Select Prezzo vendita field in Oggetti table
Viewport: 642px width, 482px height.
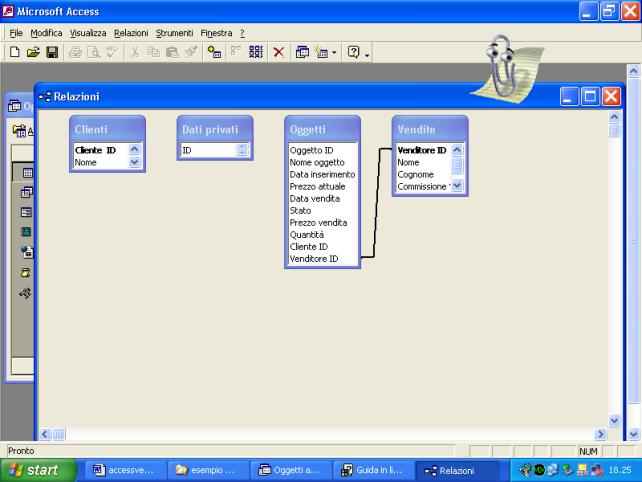click(x=318, y=223)
